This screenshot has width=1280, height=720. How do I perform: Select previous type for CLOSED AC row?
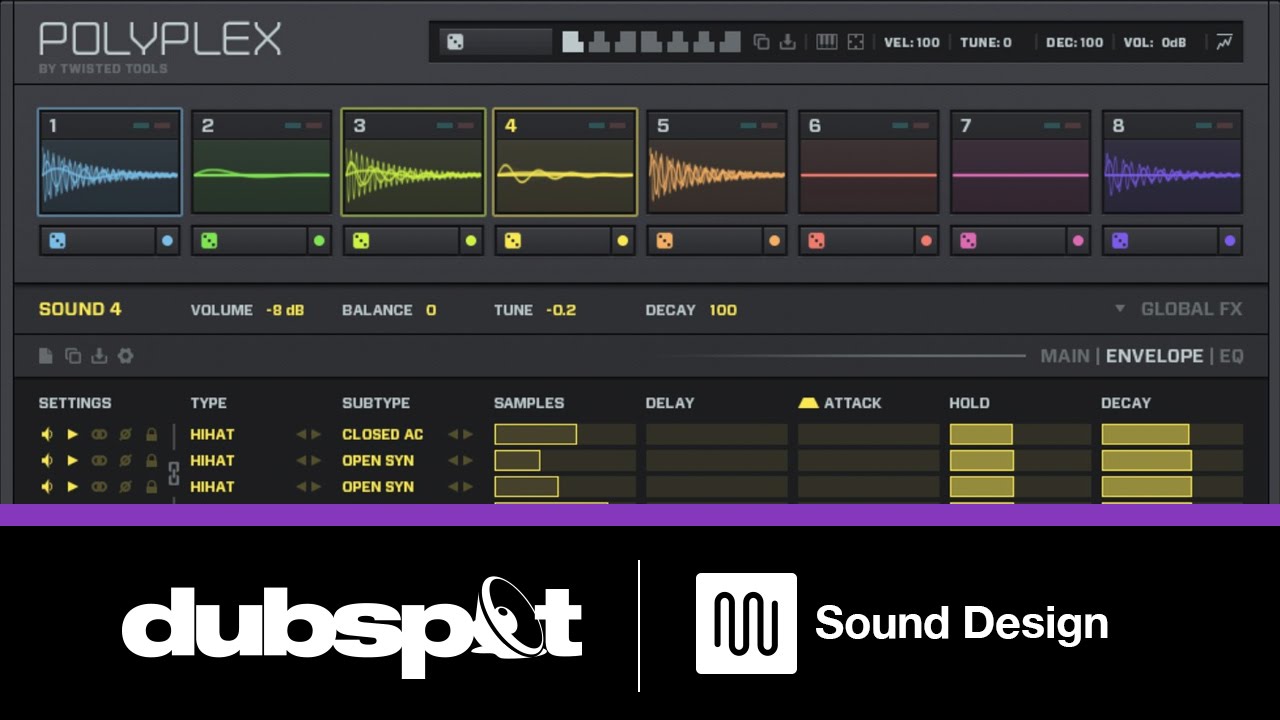coord(301,434)
